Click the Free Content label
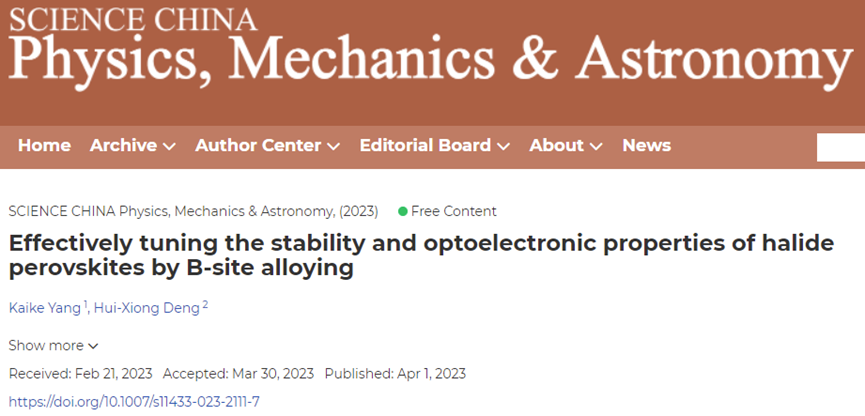Screen dimensions: 865x416 [x=454, y=211]
